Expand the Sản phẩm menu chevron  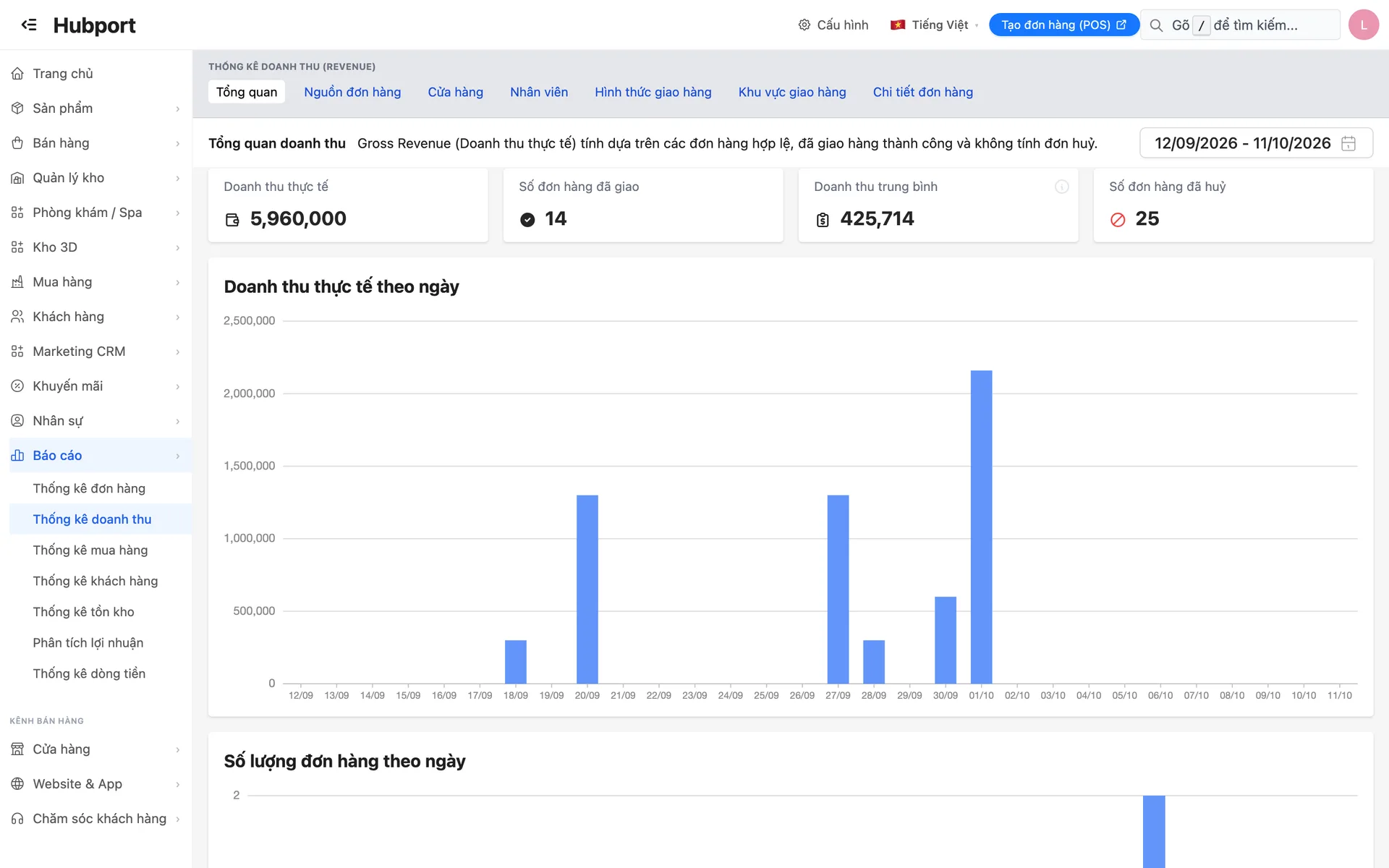pos(177,109)
